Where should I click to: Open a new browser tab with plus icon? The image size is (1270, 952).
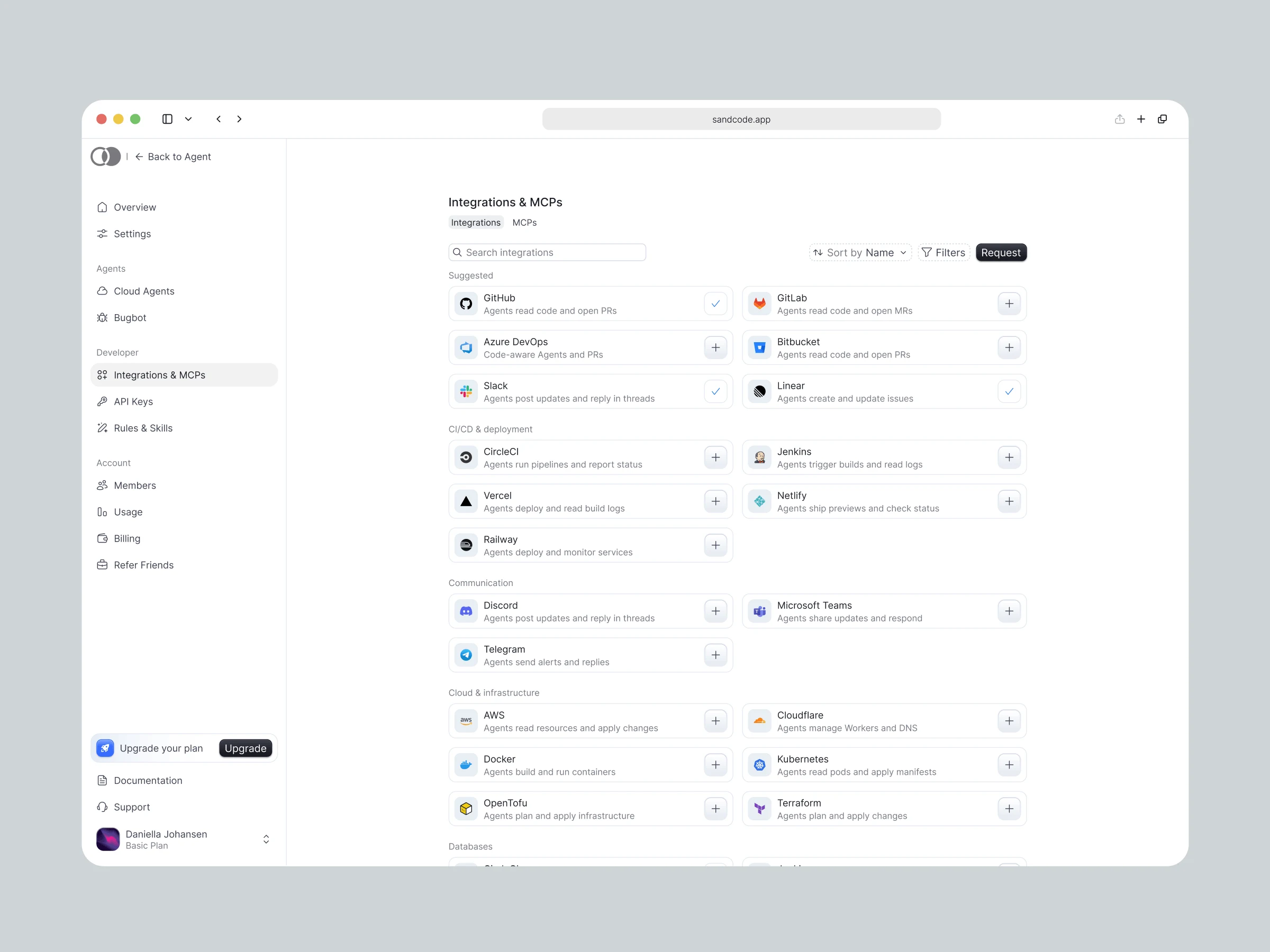[1141, 119]
